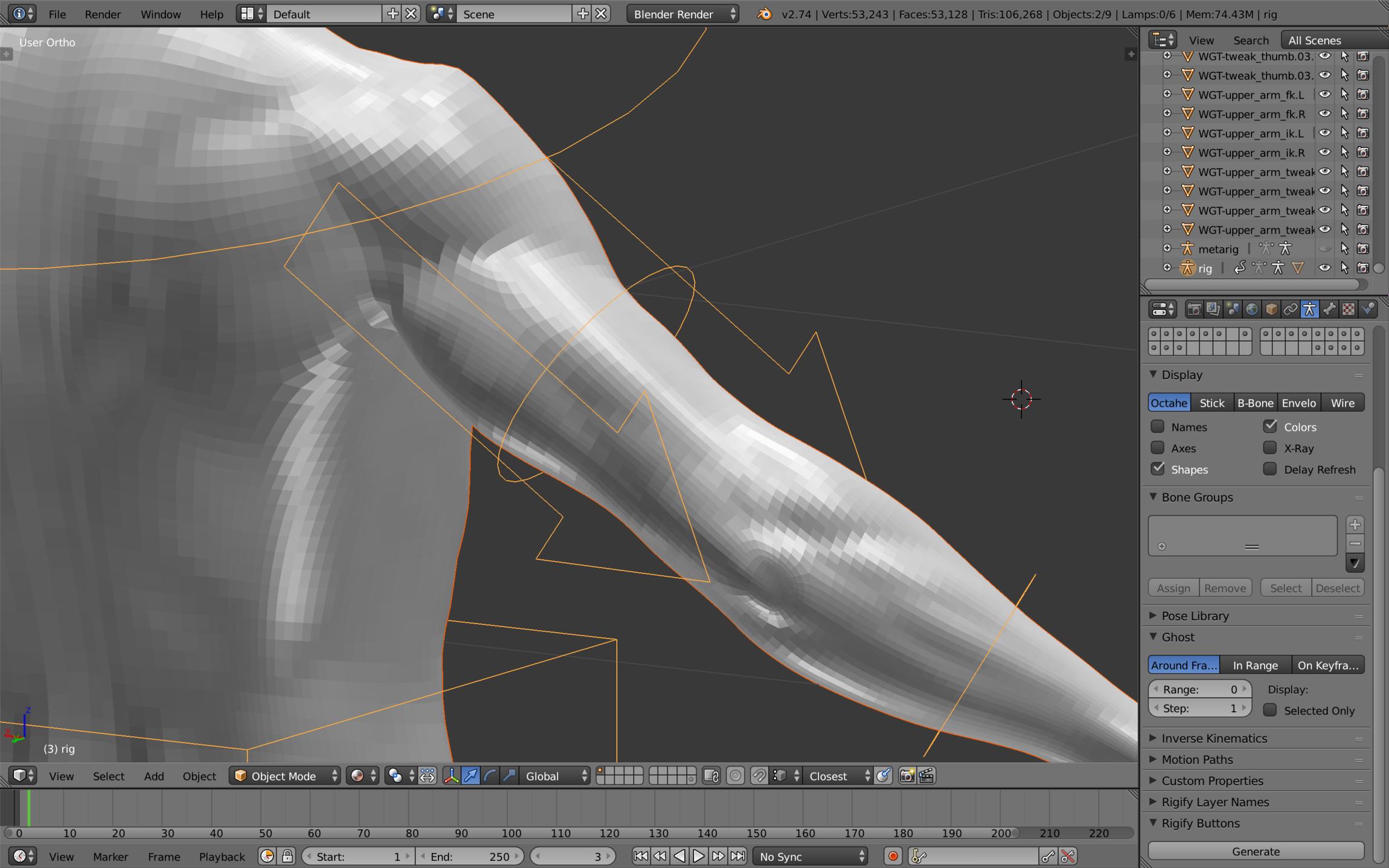Add a new bone group with plus

pos(1355,524)
